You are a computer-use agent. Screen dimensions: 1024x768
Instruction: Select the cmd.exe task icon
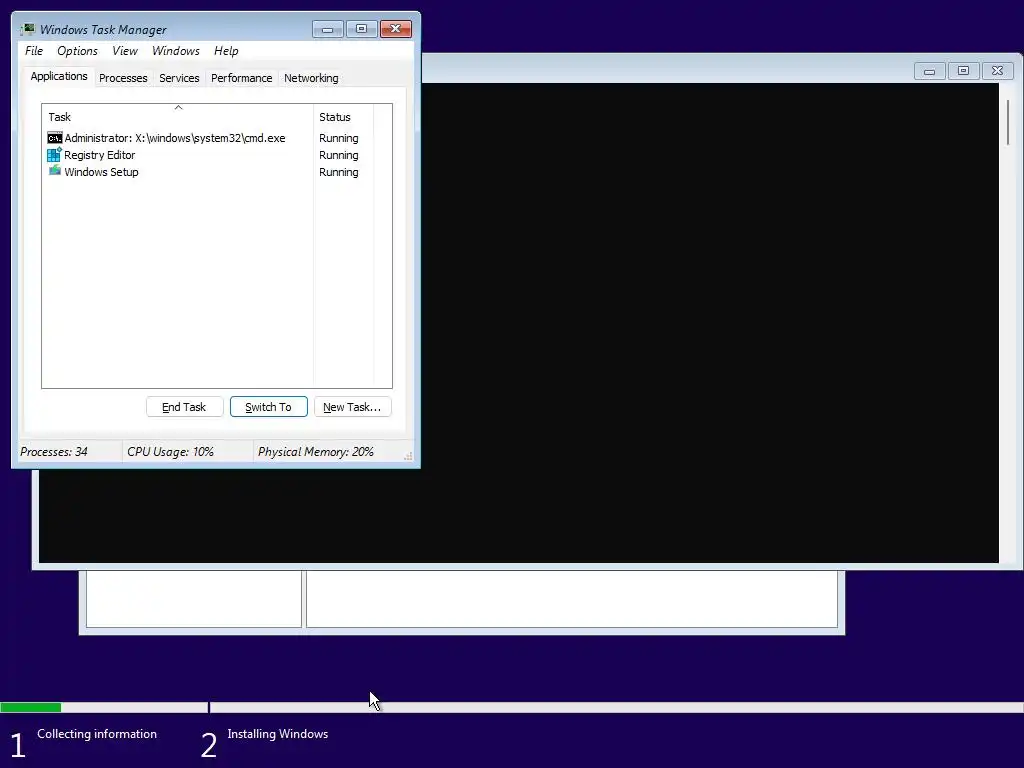click(55, 138)
